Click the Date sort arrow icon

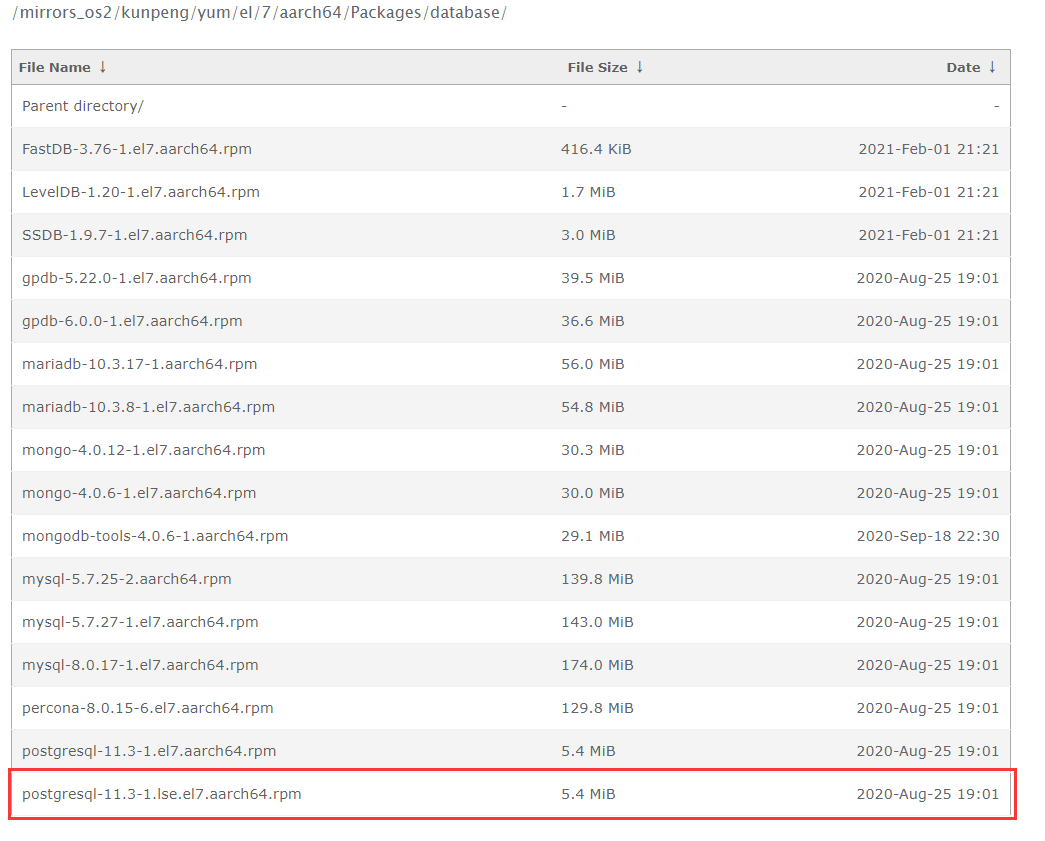pyautogui.click(x=992, y=67)
